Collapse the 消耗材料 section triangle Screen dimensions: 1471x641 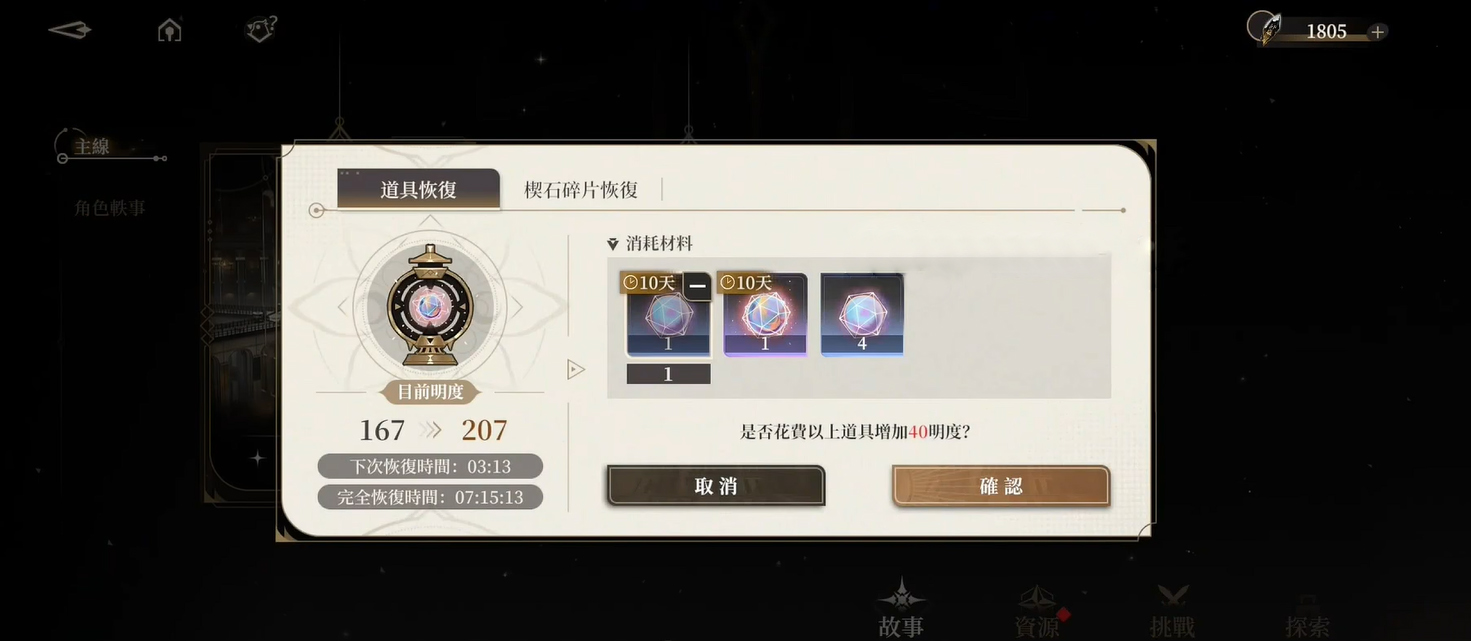tap(613, 244)
